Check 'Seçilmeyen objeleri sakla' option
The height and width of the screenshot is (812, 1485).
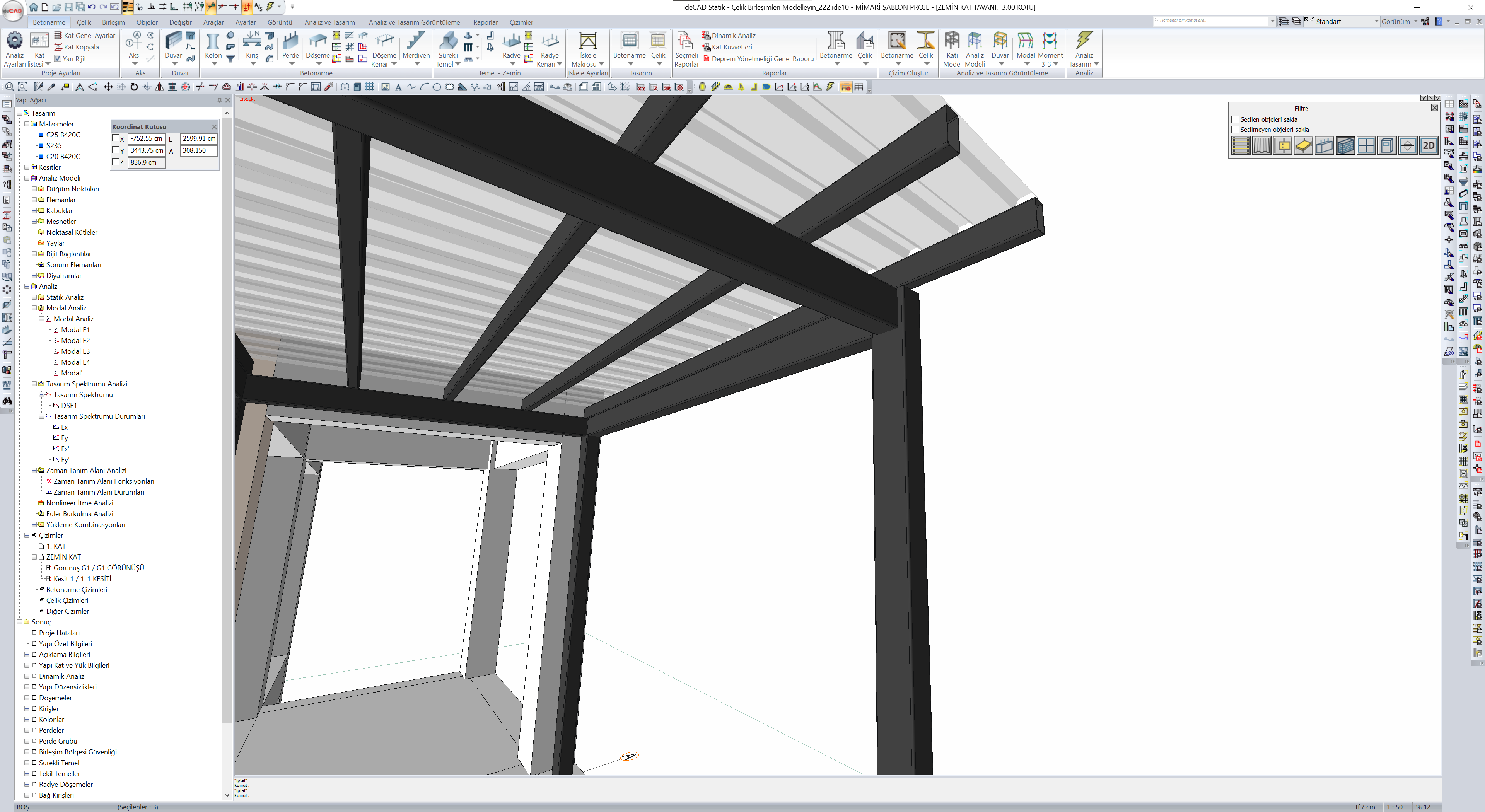[x=1235, y=130]
